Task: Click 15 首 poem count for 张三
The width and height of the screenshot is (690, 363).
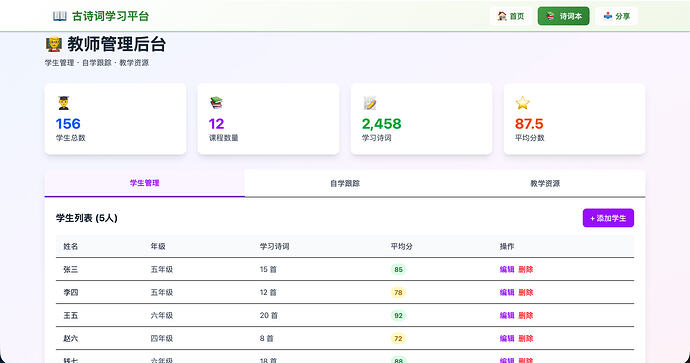Action: (268, 269)
